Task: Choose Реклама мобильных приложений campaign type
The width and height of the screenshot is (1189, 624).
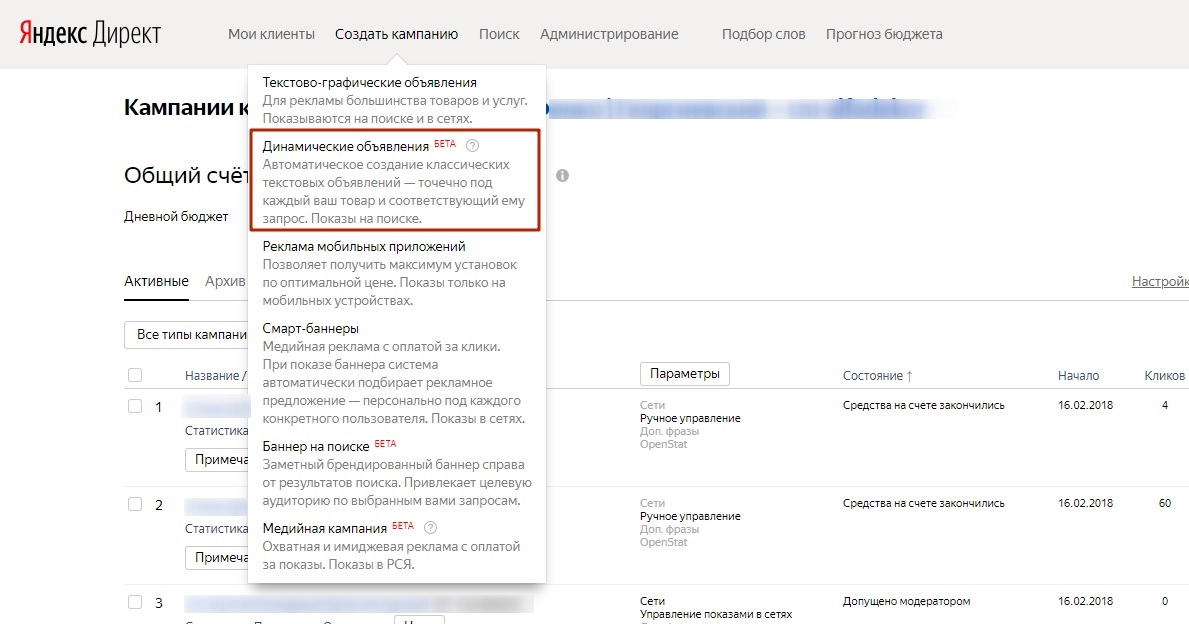Action: pos(364,246)
